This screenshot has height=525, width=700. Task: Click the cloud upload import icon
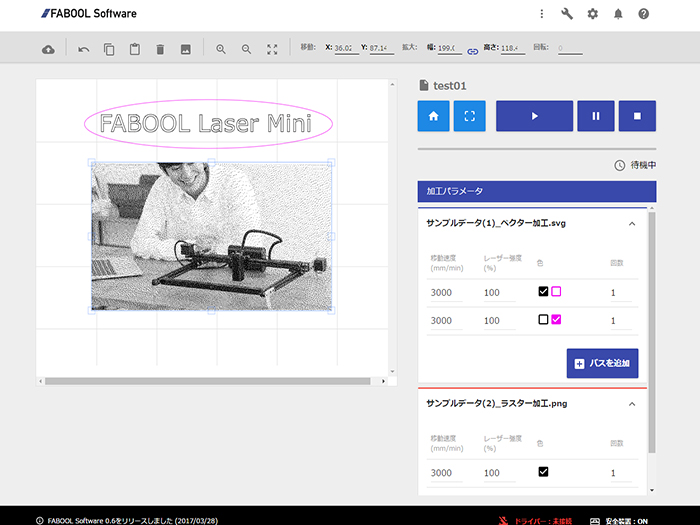pyautogui.click(x=48, y=50)
